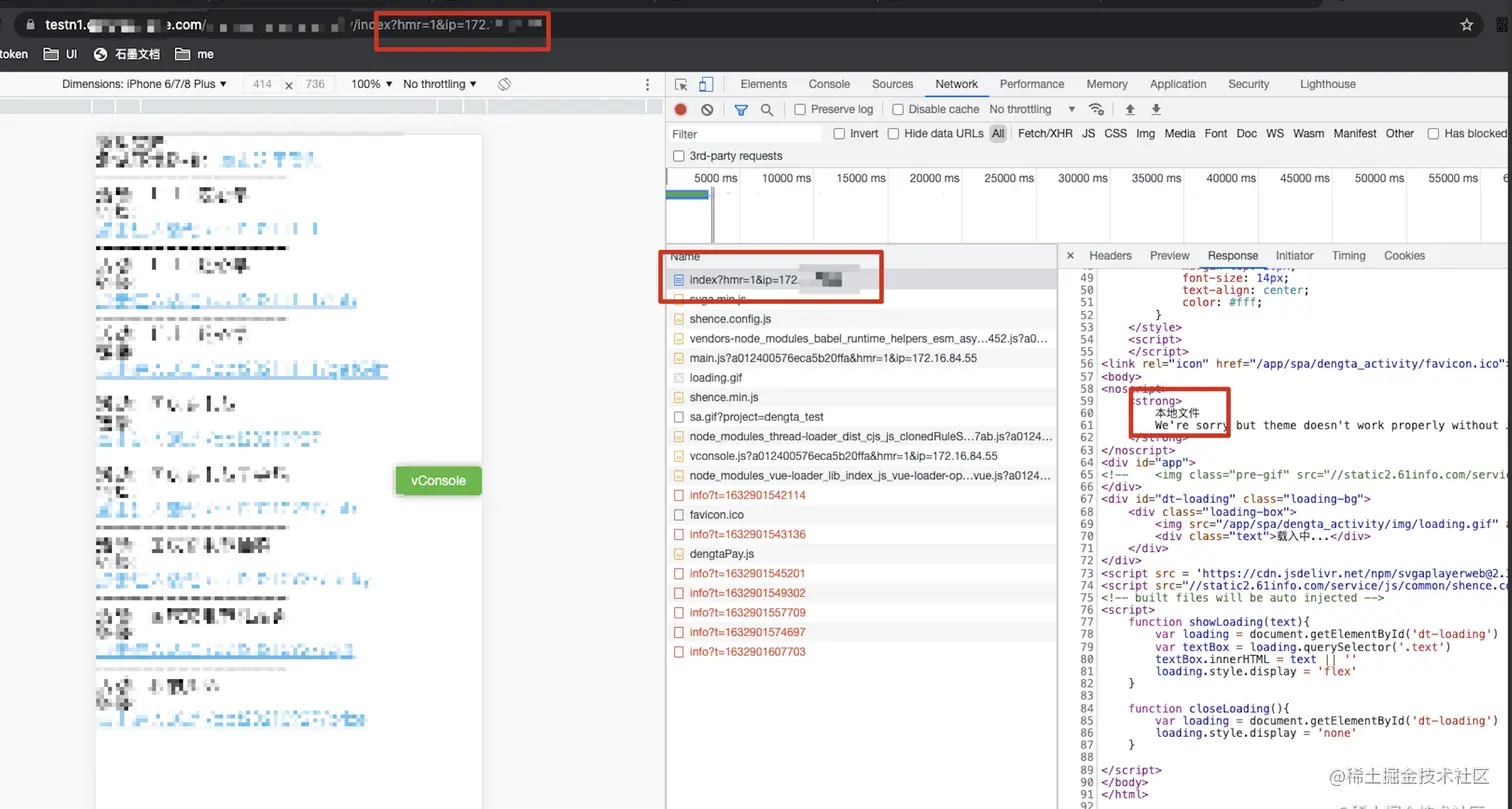The height and width of the screenshot is (809, 1512).
Task: Switch to the Performance tab
Action: point(1032,85)
